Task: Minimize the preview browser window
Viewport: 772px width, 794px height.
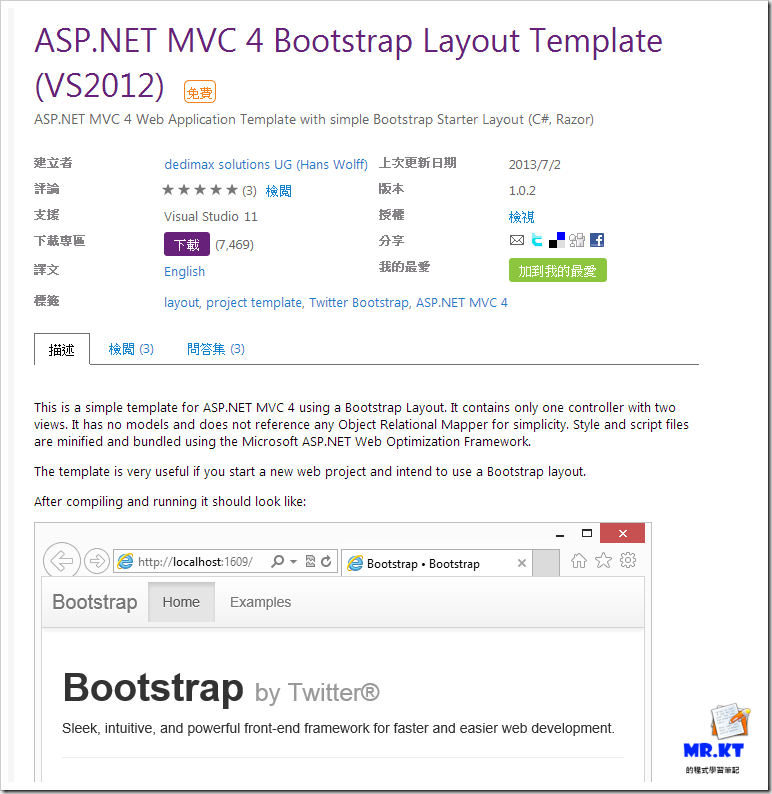Action: click(560, 534)
